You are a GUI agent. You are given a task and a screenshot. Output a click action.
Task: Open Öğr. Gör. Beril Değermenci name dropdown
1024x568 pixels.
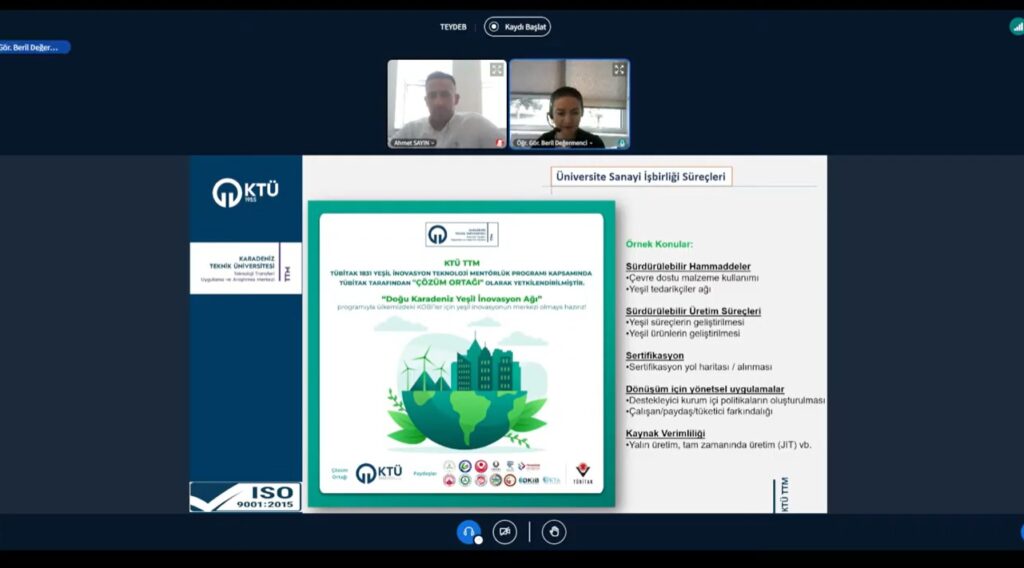point(554,143)
